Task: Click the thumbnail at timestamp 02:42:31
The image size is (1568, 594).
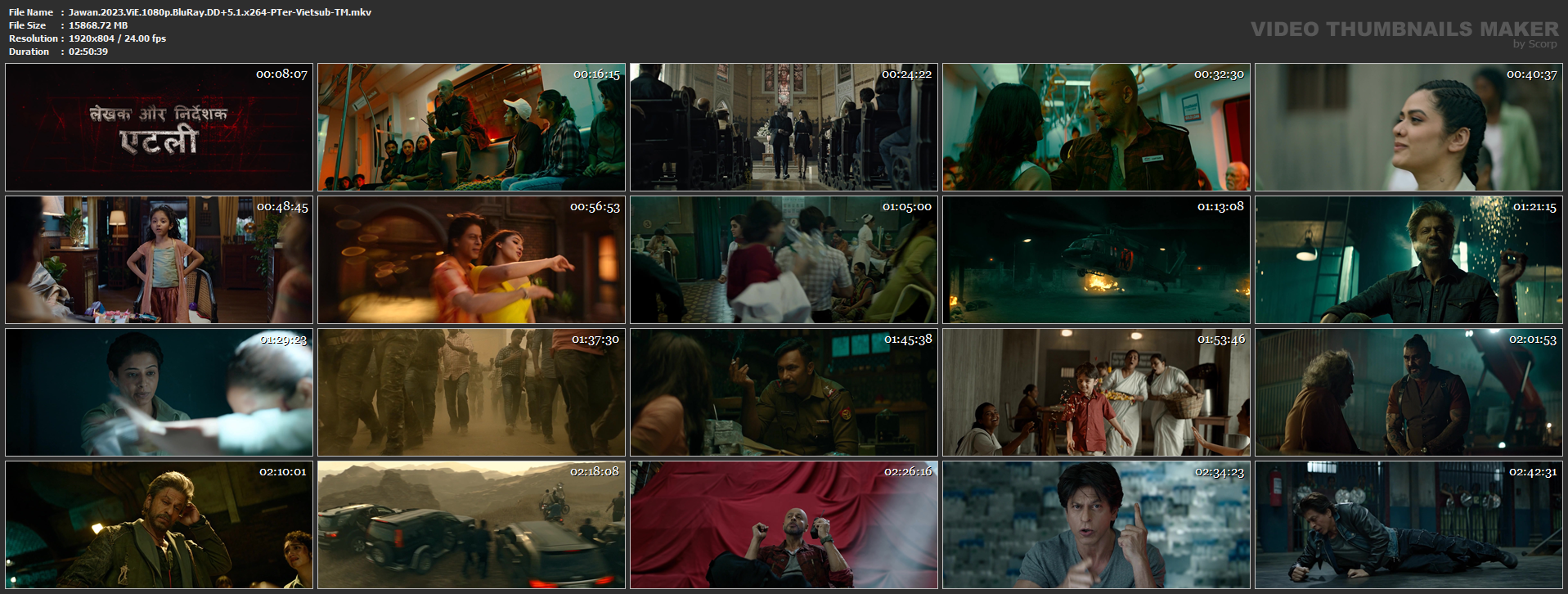Action: pyautogui.click(x=1409, y=525)
